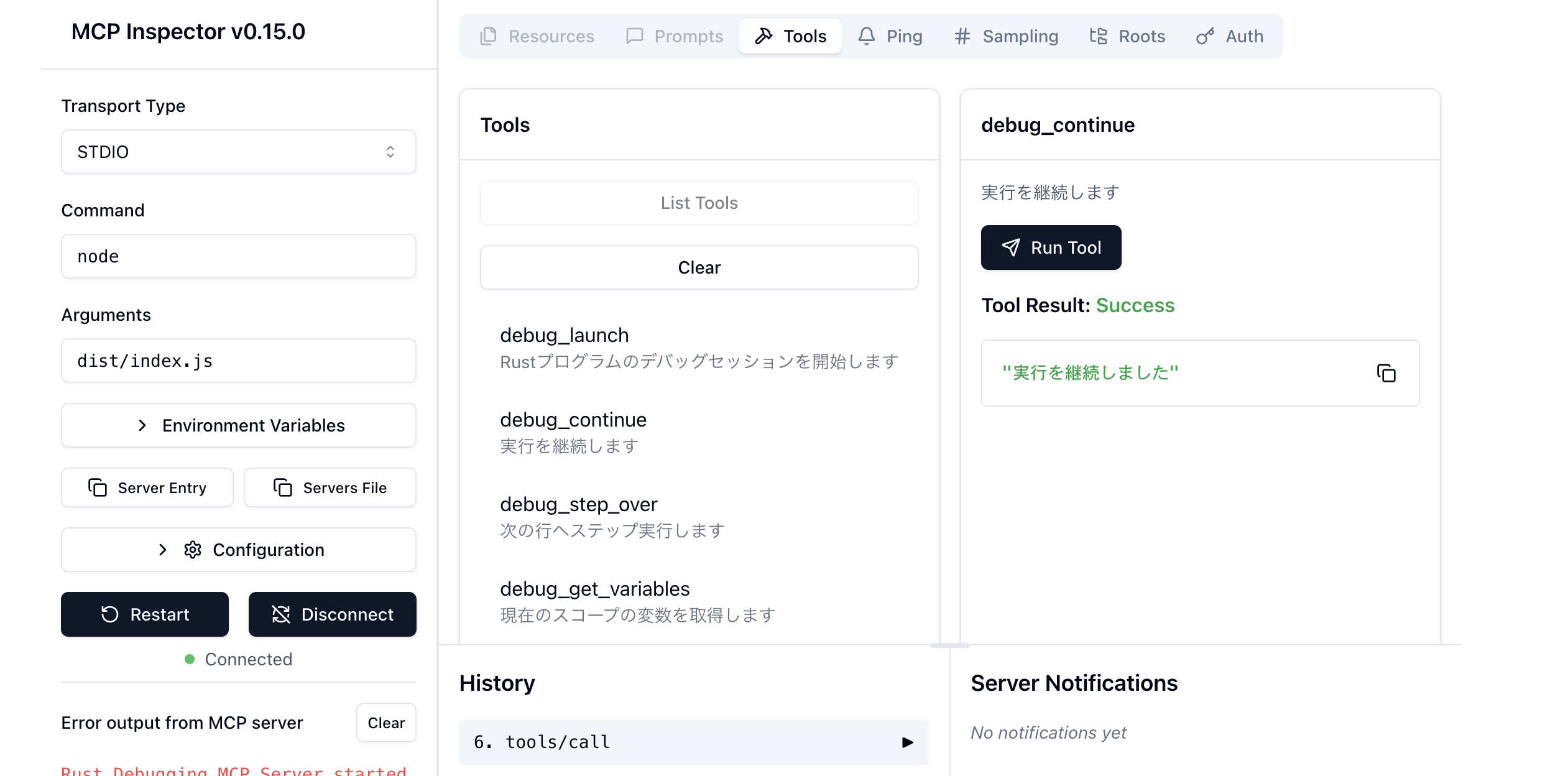Click the Server Entry copy icon
This screenshot has width=1568, height=776.
98,487
